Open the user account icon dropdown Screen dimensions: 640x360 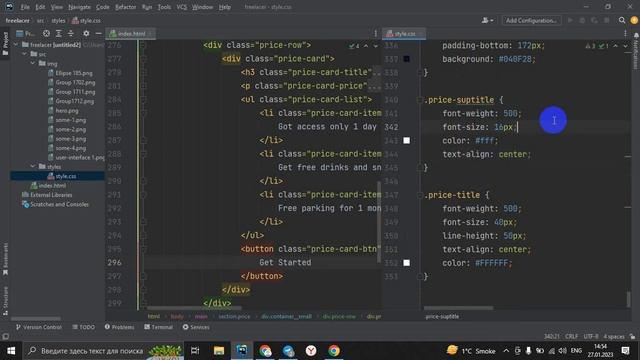(x=487, y=20)
